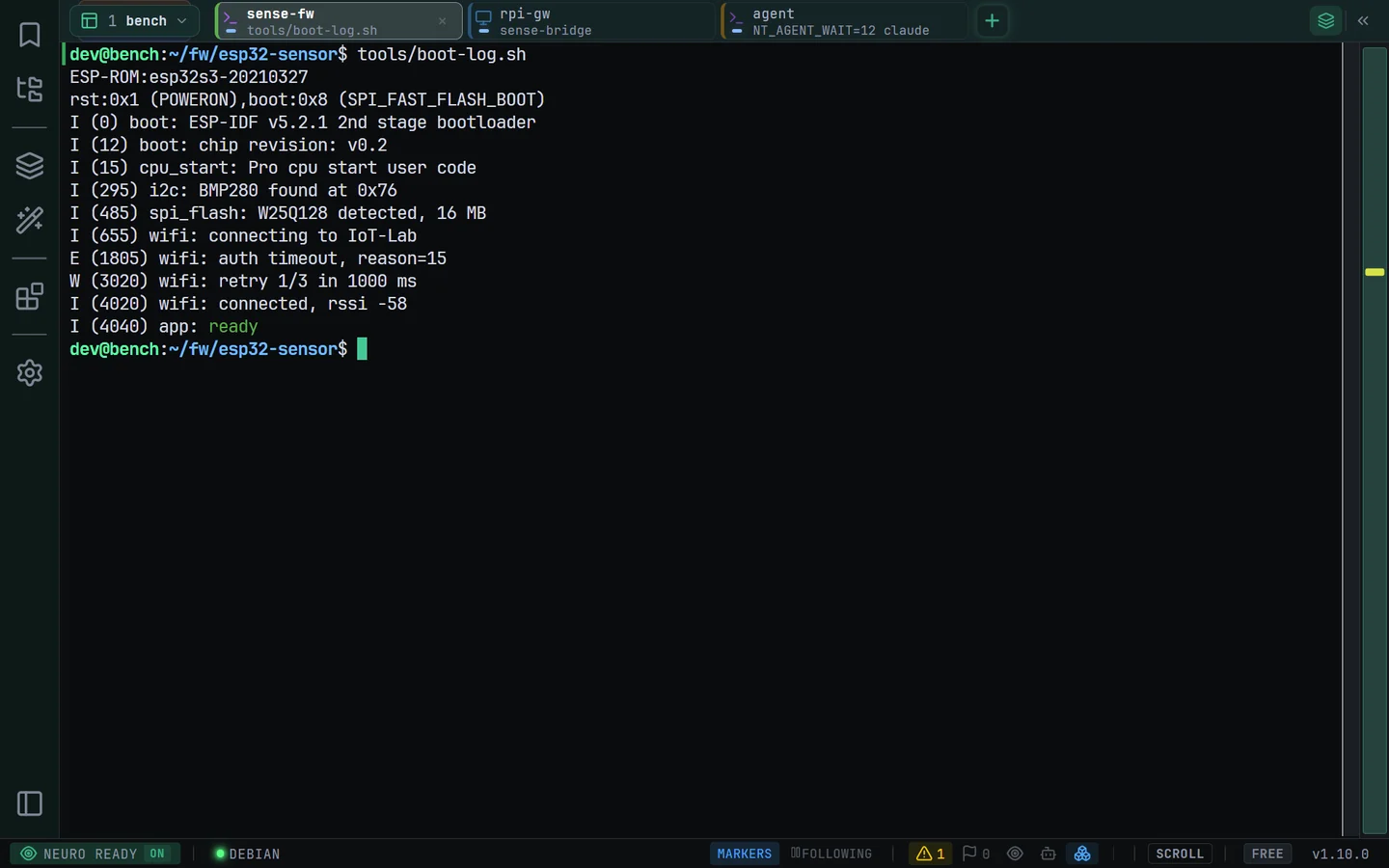
Task: Expand the '1 bench' workspace dropdown
Action: coord(134,20)
